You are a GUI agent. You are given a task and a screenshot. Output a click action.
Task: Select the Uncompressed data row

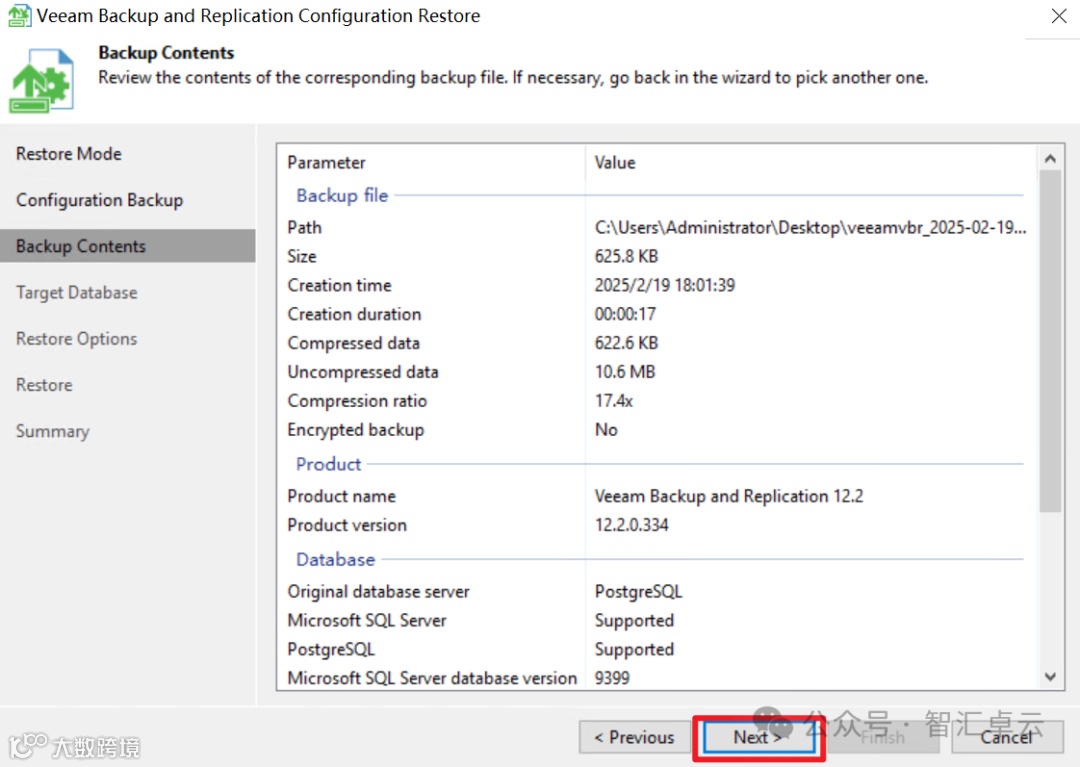pyautogui.click(x=657, y=372)
